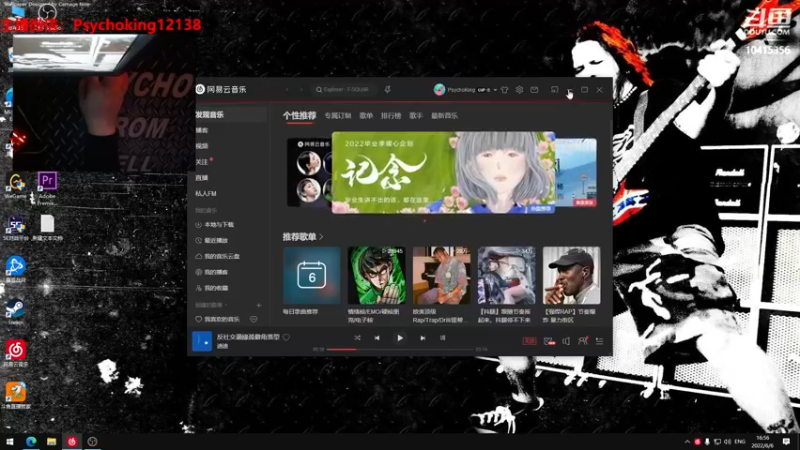This screenshot has height=450, width=800.
Task: Open the listen-to-identify microphone icon
Action: coord(388,90)
